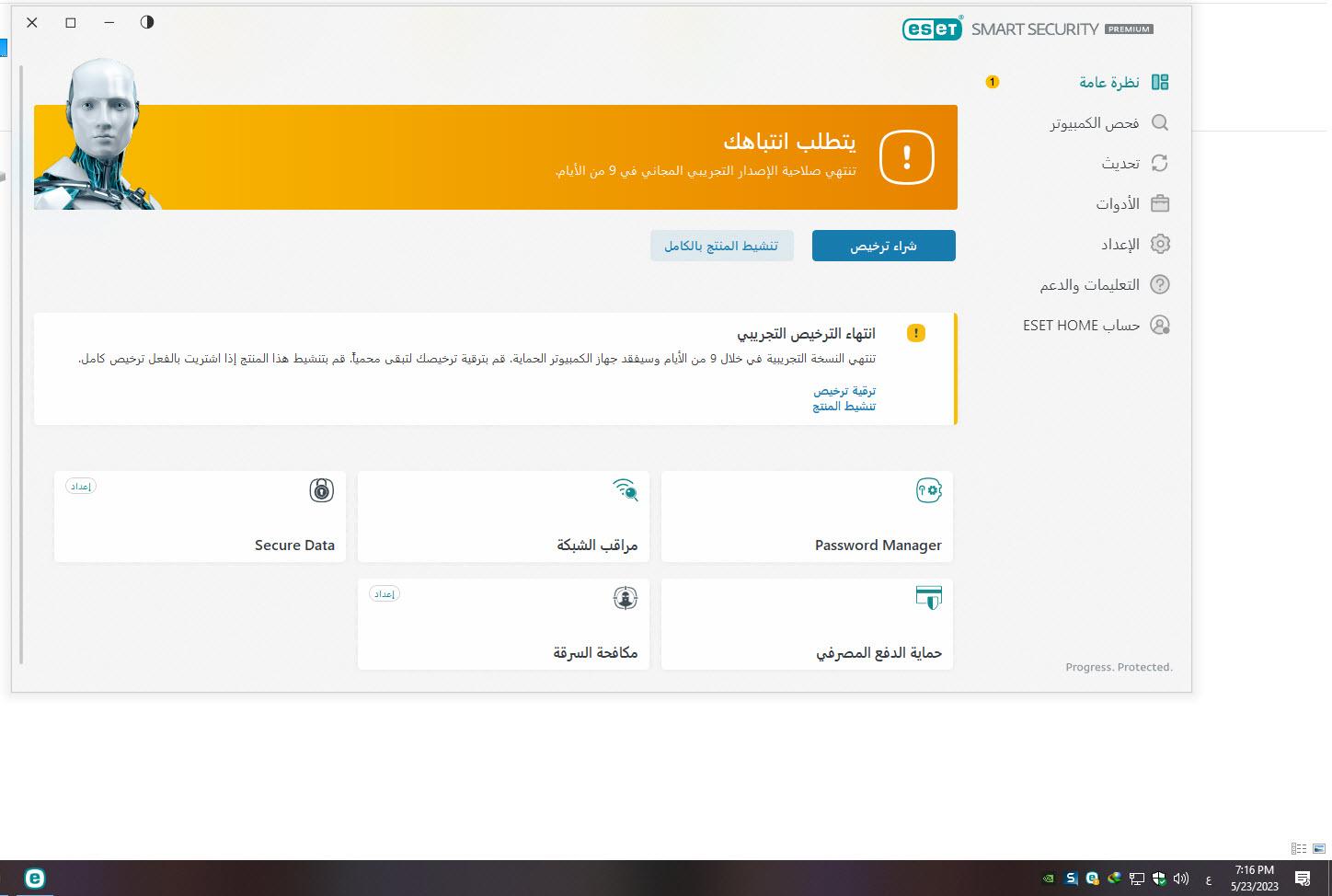Screen dimensions: 1332x896
Task: Open the مراقب الشبكة network inspector icon
Action: [x=626, y=490]
